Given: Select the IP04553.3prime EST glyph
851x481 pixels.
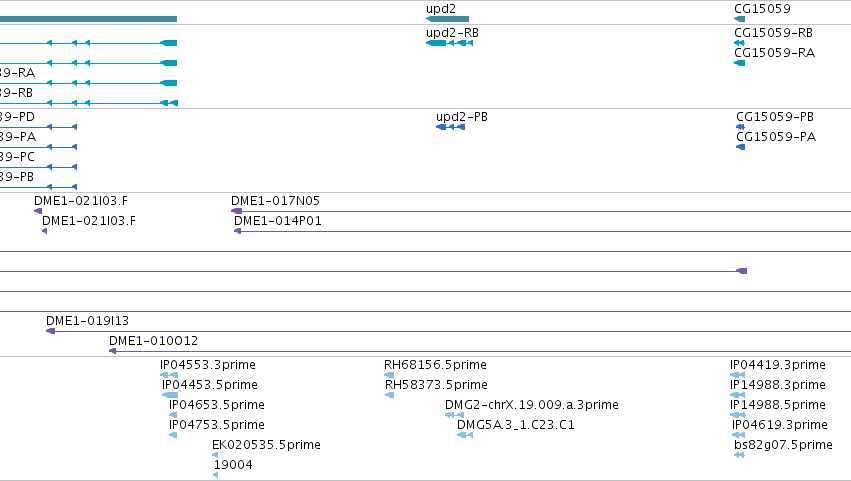Looking at the screenshot, I should pos(169,375).
